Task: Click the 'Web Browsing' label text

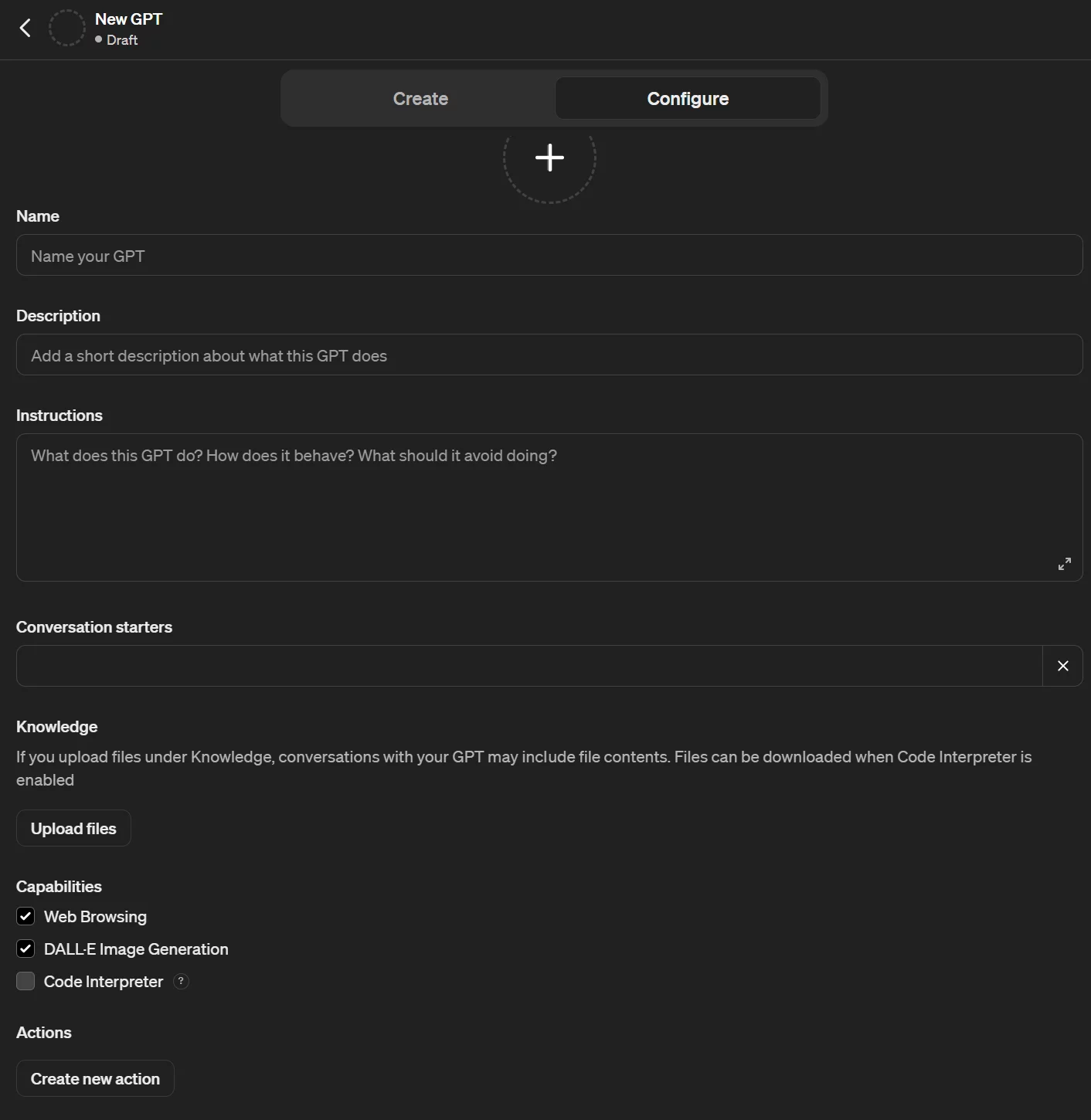Action: [x=95, y=917]
